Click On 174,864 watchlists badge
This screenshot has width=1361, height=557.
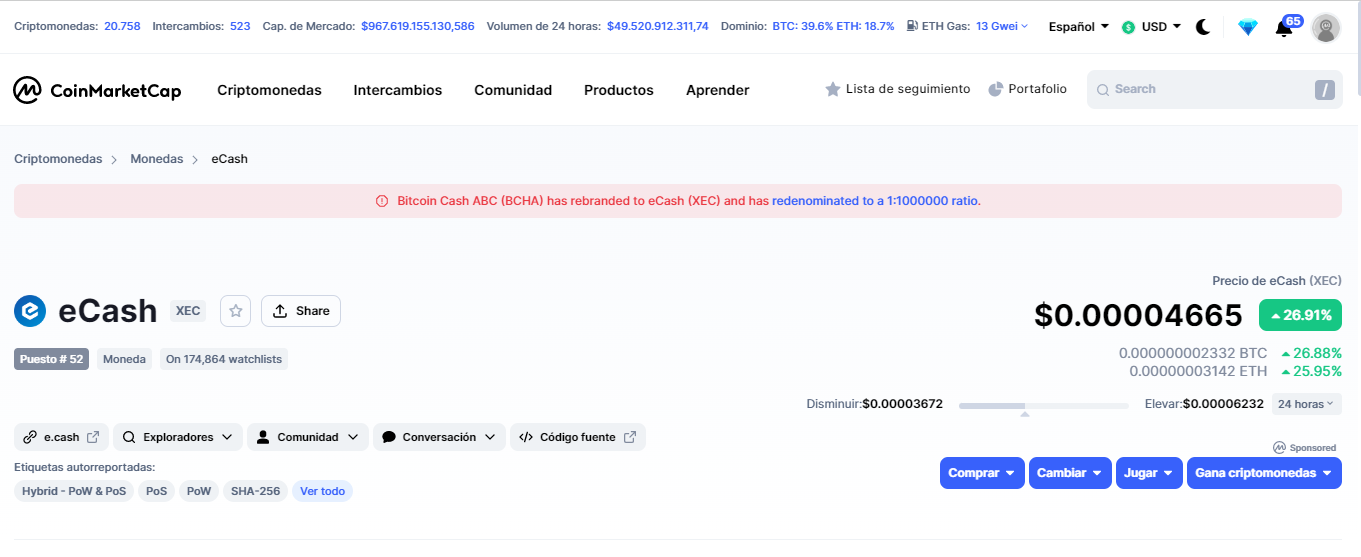(x=224, y=359)
